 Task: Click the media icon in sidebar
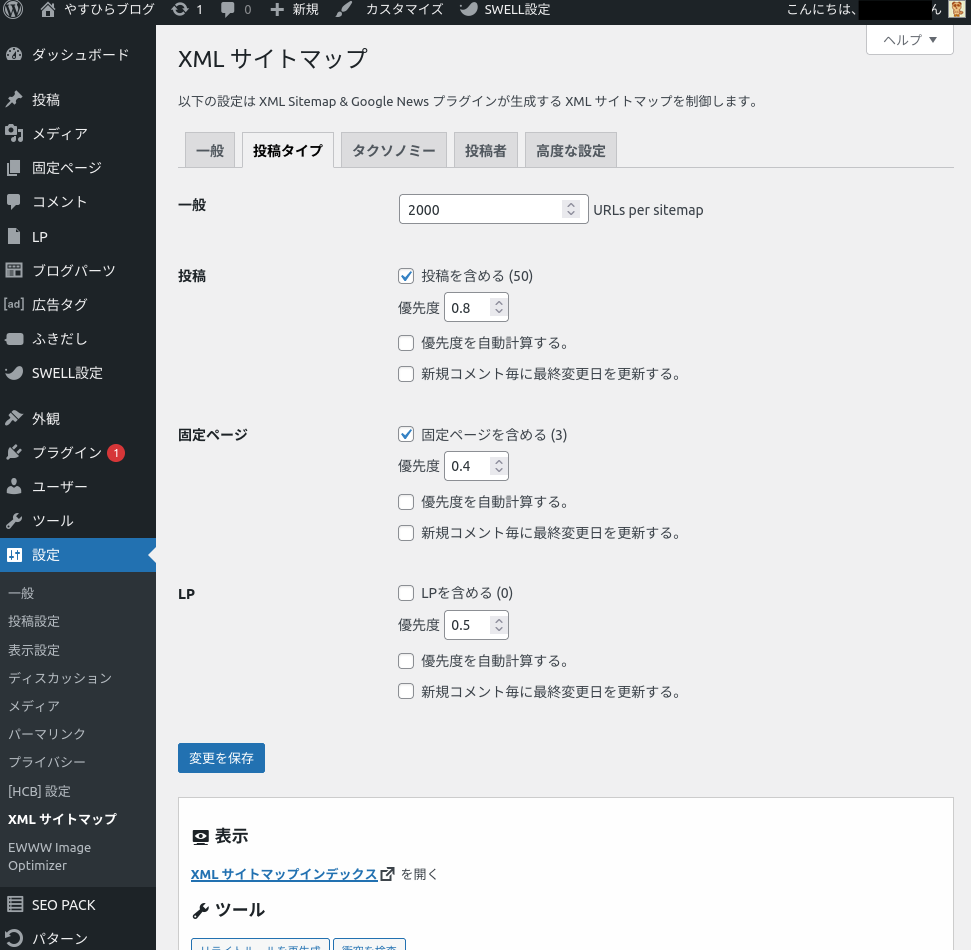click(x=14, y=134)
